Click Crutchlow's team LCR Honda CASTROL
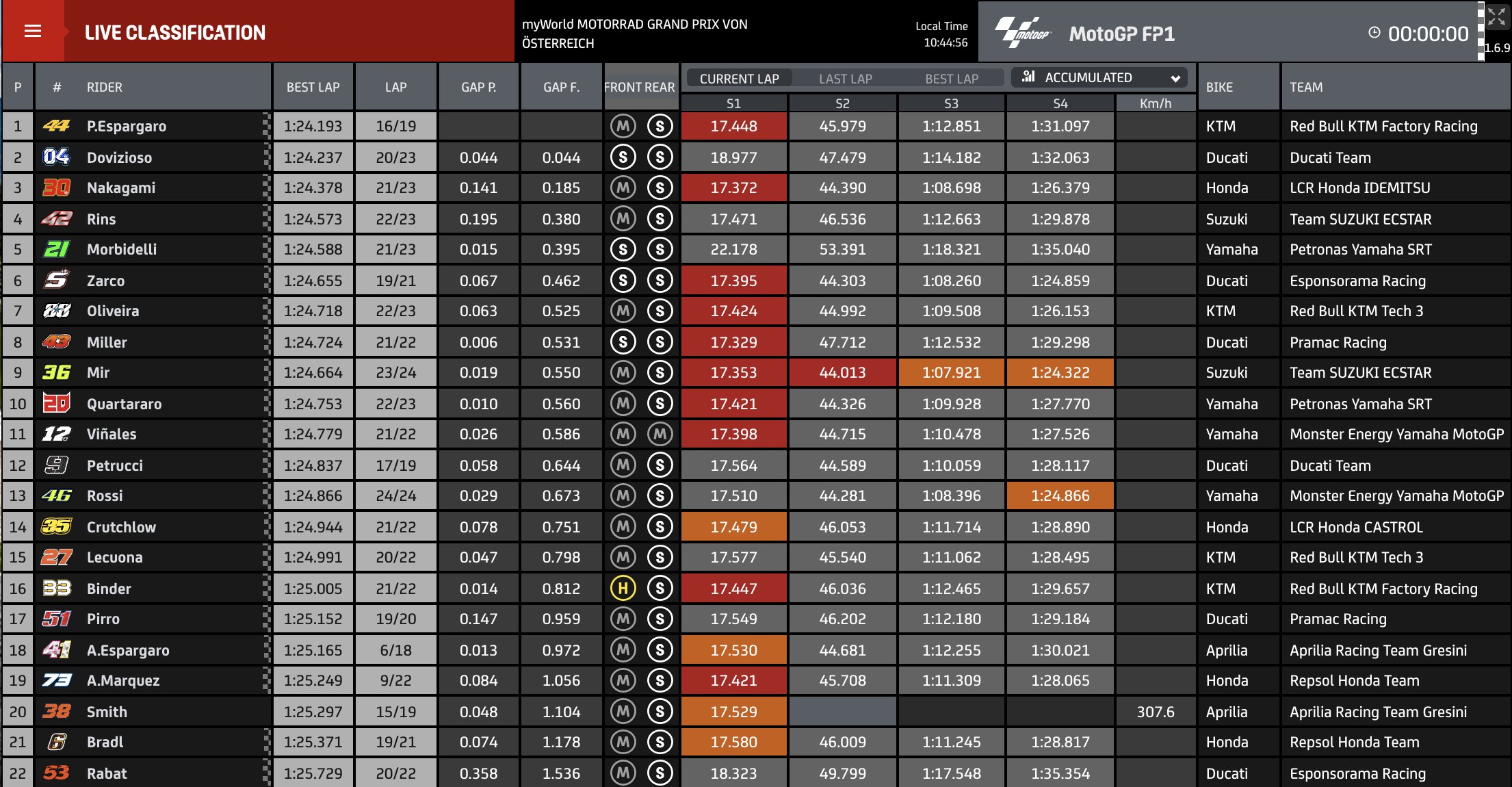 click(1356, 527)
